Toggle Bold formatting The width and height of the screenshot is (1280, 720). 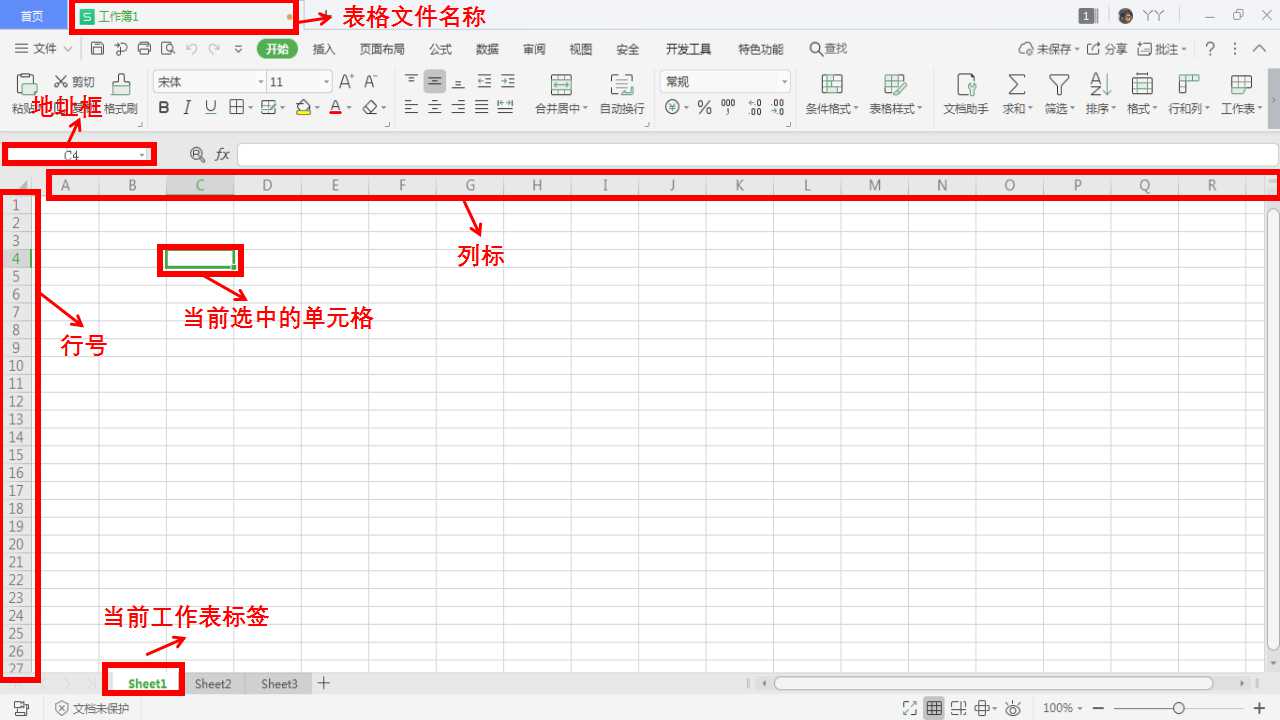163,107
